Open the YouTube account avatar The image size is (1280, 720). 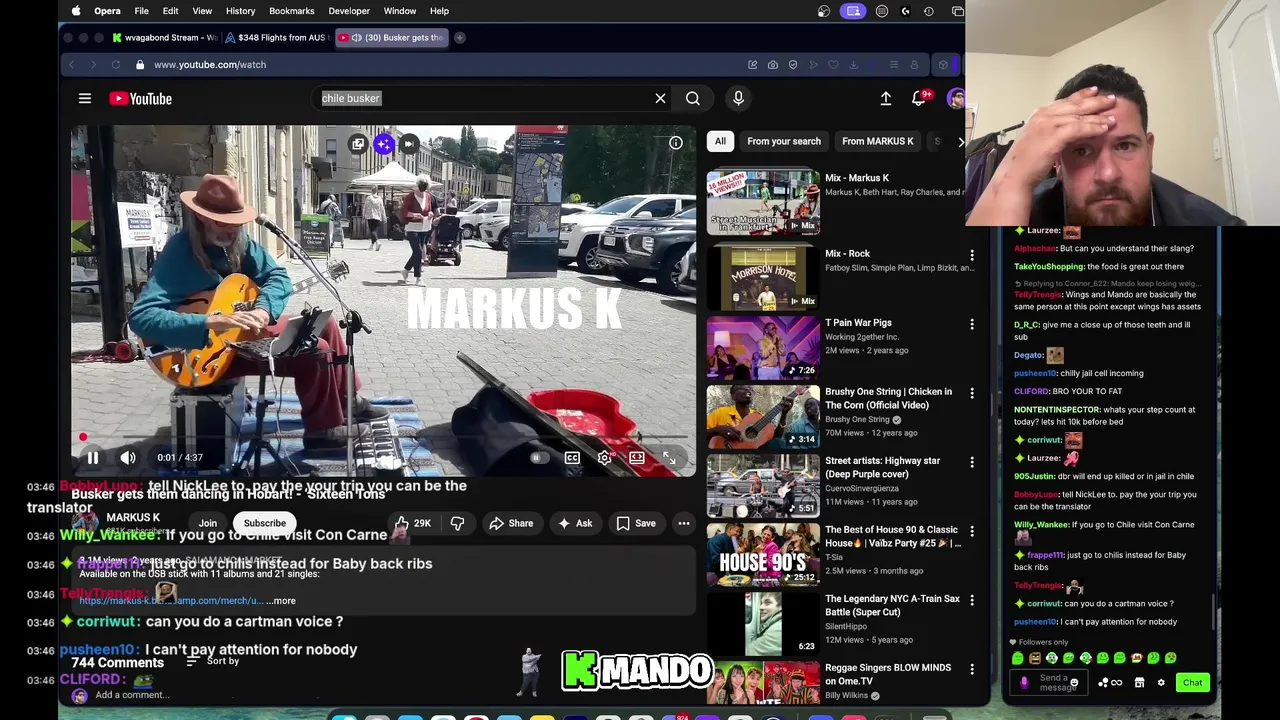pyautogui.click(x=955, y=98)
